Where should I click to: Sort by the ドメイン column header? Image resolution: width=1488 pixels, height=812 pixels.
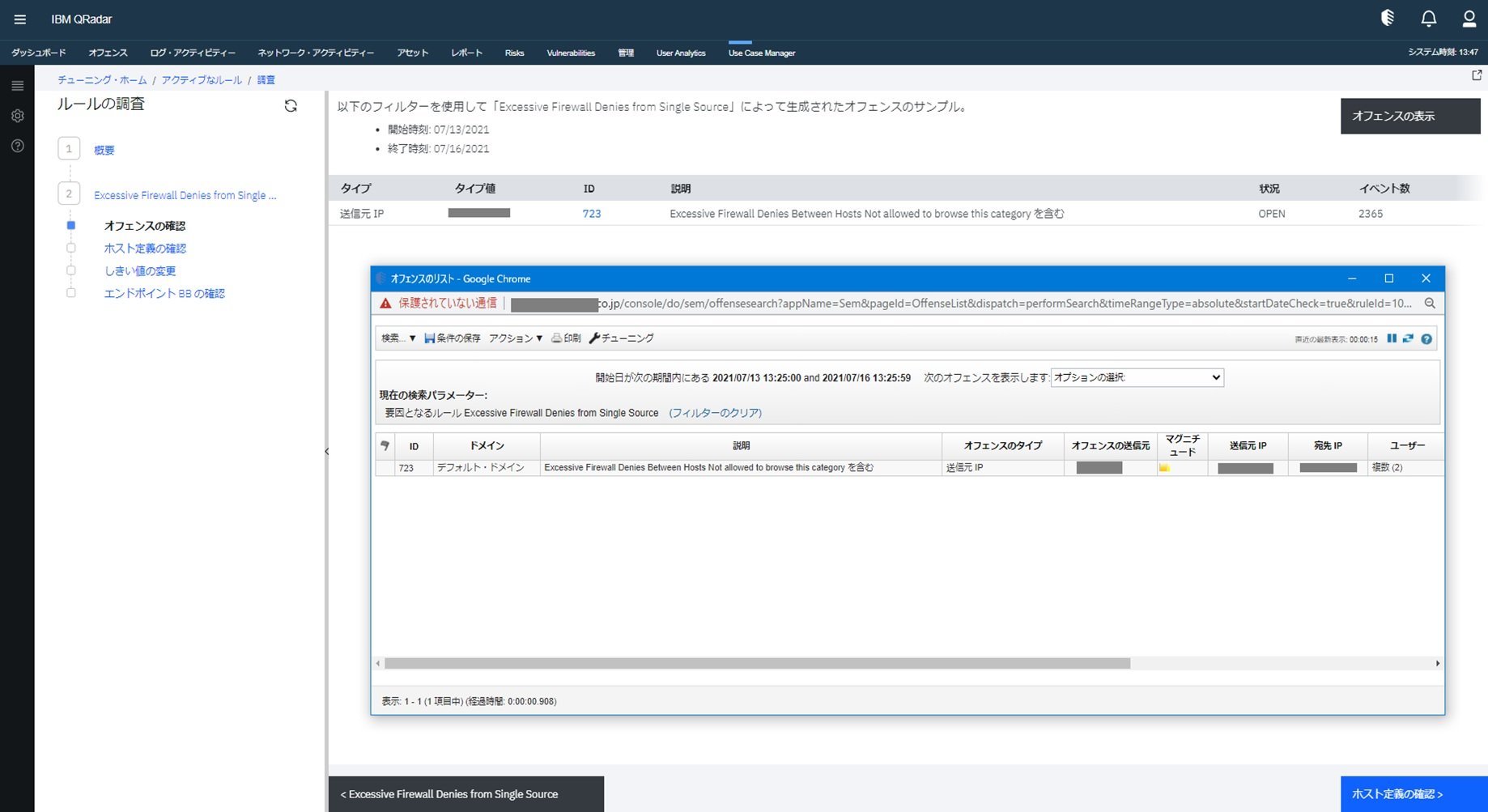487,446
